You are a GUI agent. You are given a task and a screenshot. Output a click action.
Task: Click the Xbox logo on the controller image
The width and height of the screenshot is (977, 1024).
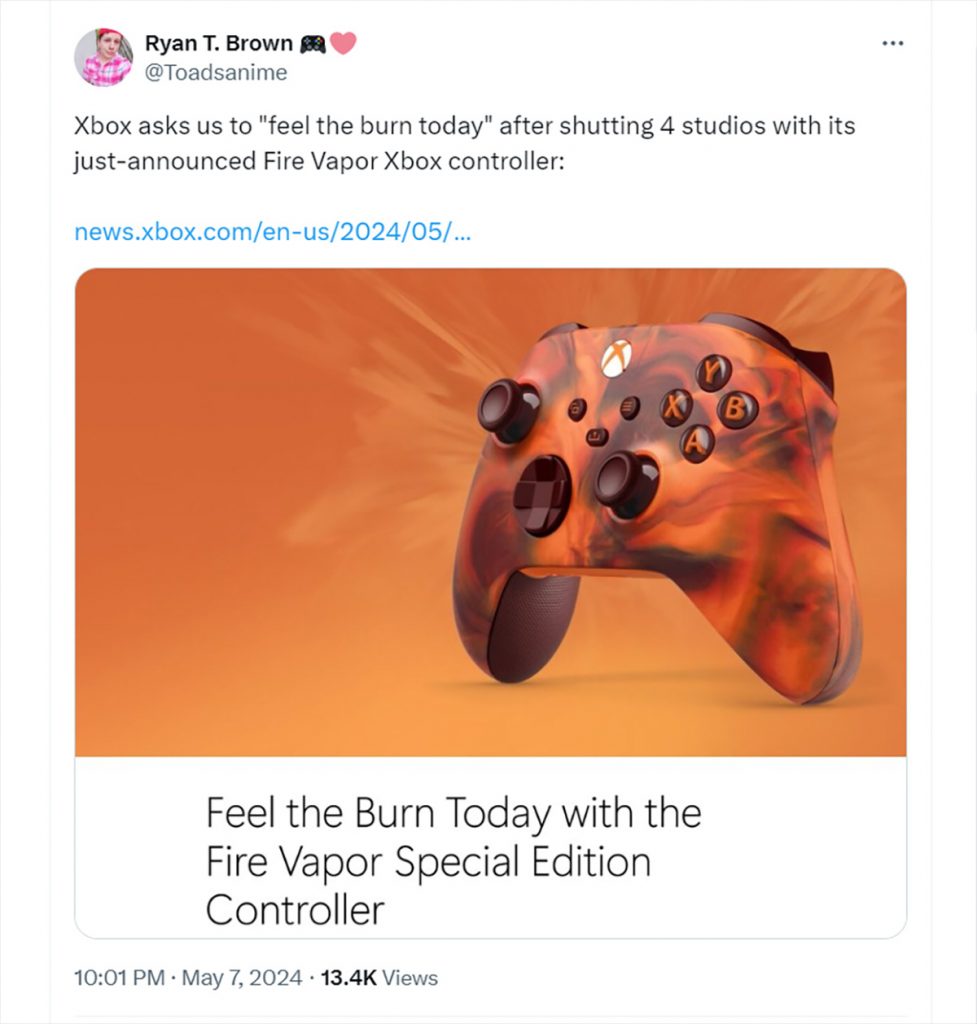point(619,360)
